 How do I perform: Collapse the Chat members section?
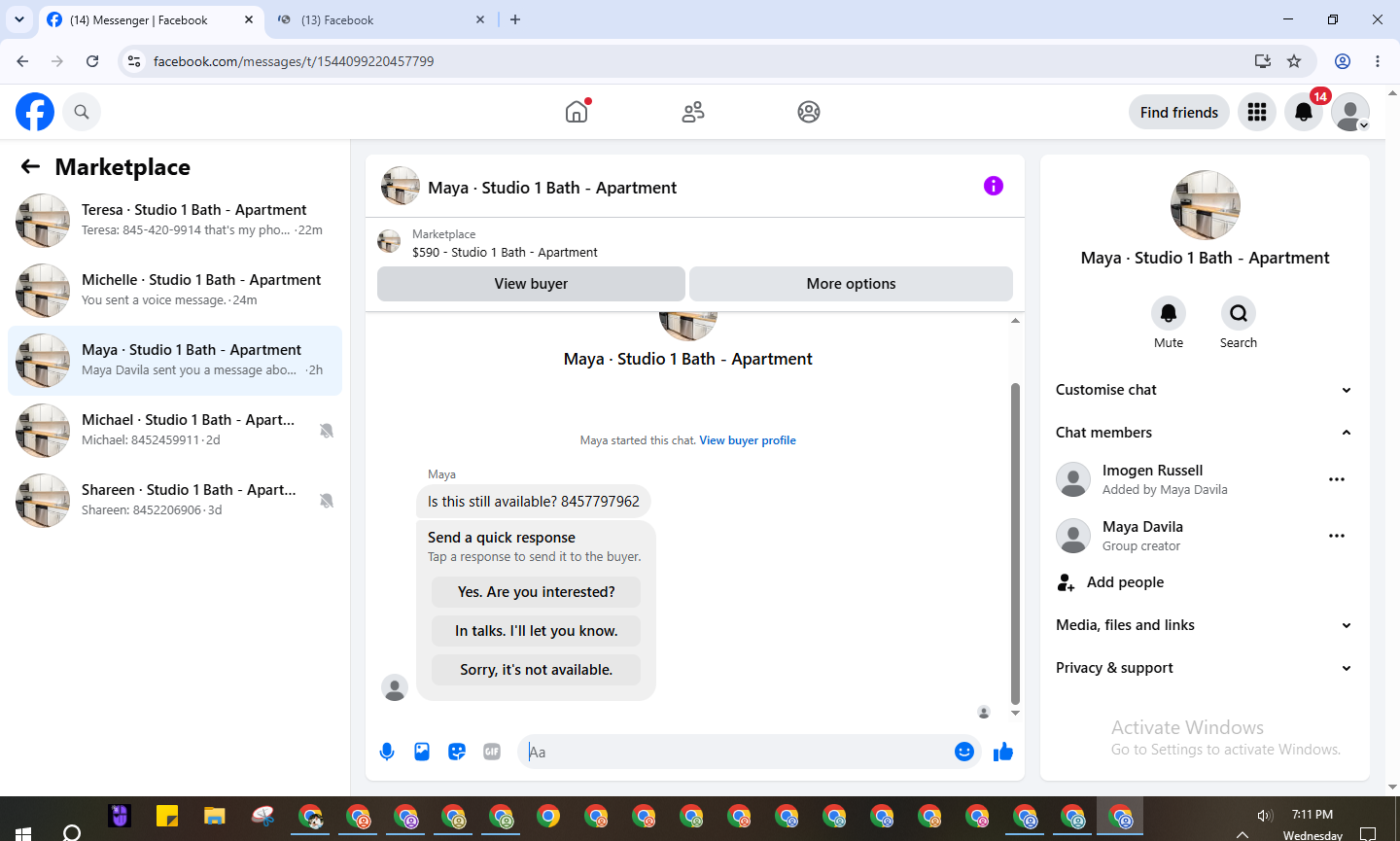click(1205, 433)
